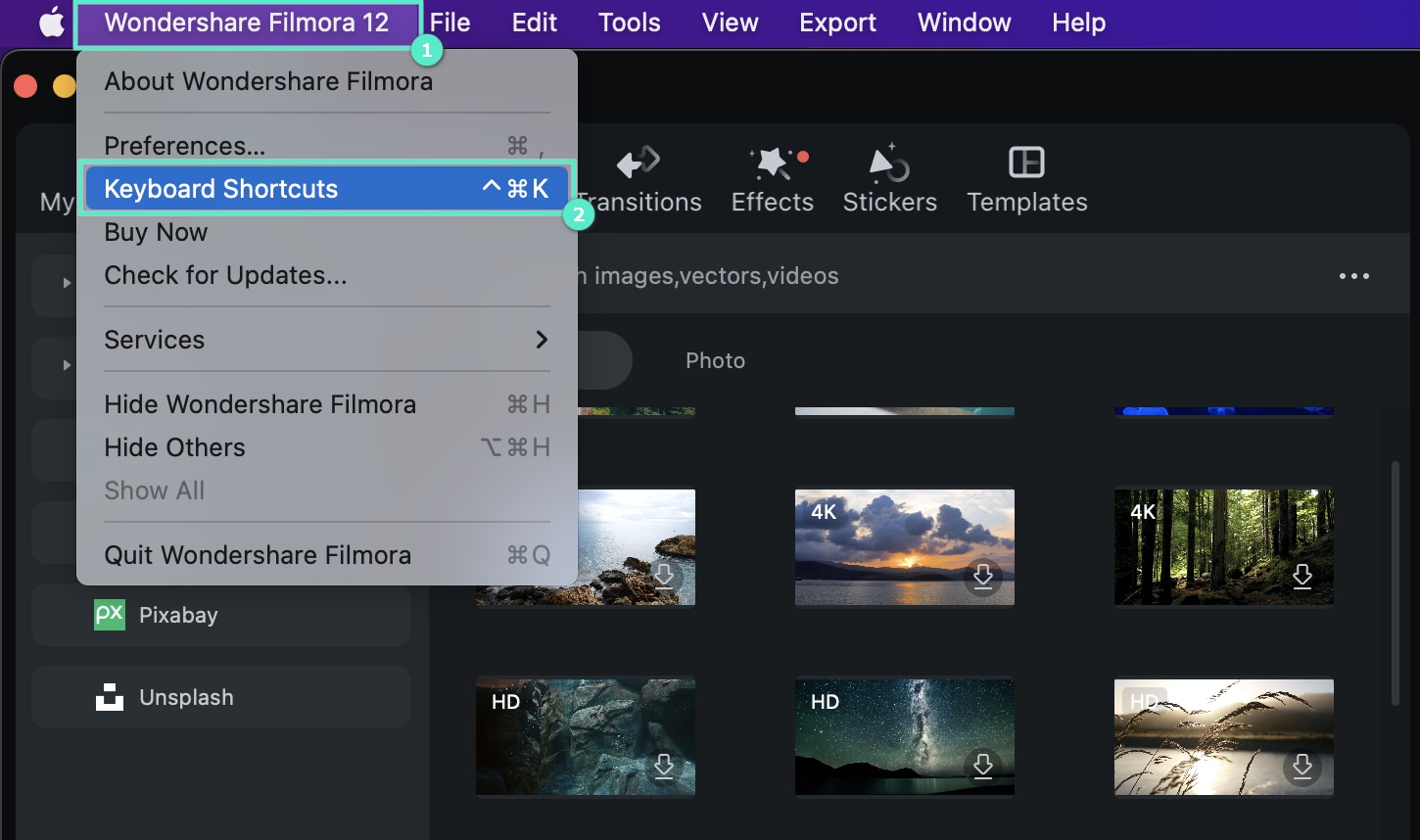
Task: Select Pixabay in the sidebar
Action: click(221, 615)
